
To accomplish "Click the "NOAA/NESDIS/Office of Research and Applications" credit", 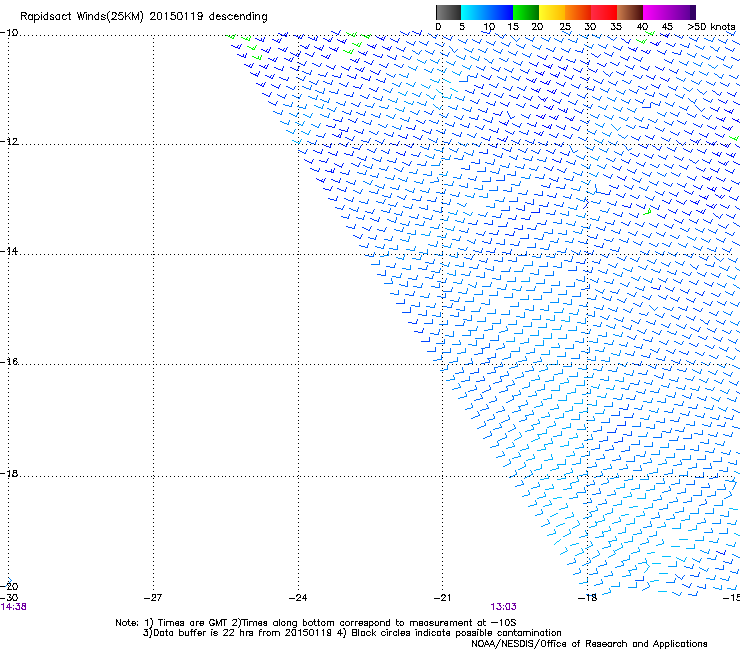I will click(x=589, y=644).
